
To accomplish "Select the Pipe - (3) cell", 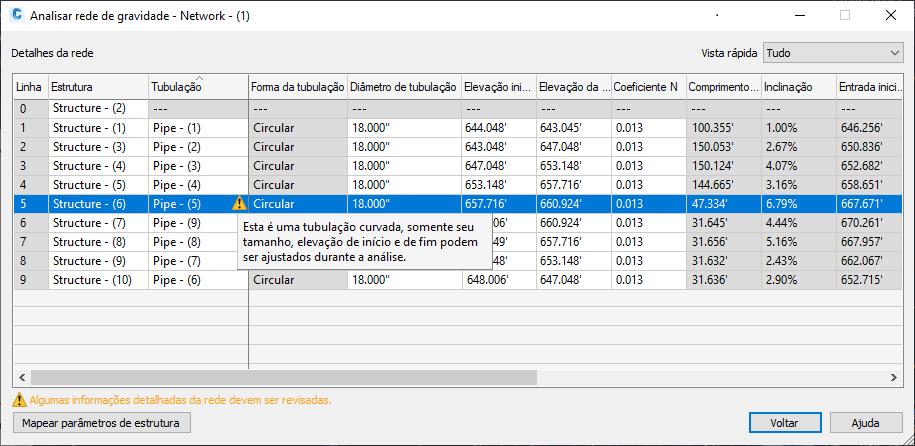I will (198, 166).
